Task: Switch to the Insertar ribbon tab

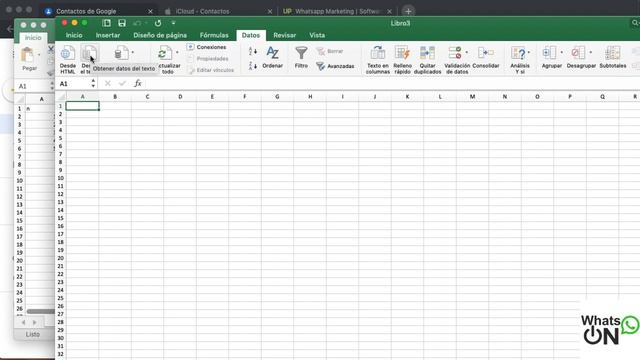Action: click(x=108, y=36)
